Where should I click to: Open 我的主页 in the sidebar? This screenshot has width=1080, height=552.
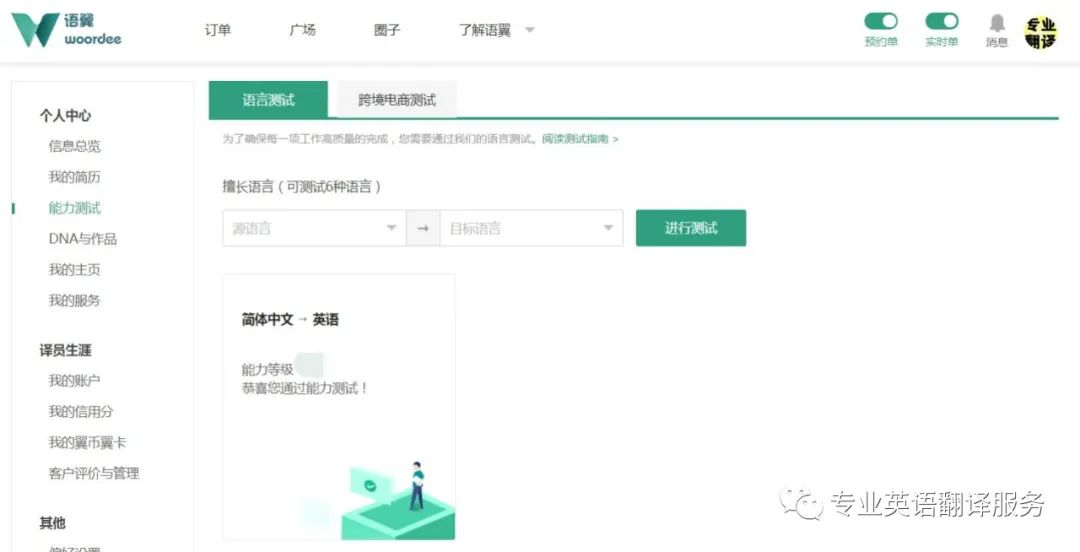(x=74, y=269)
